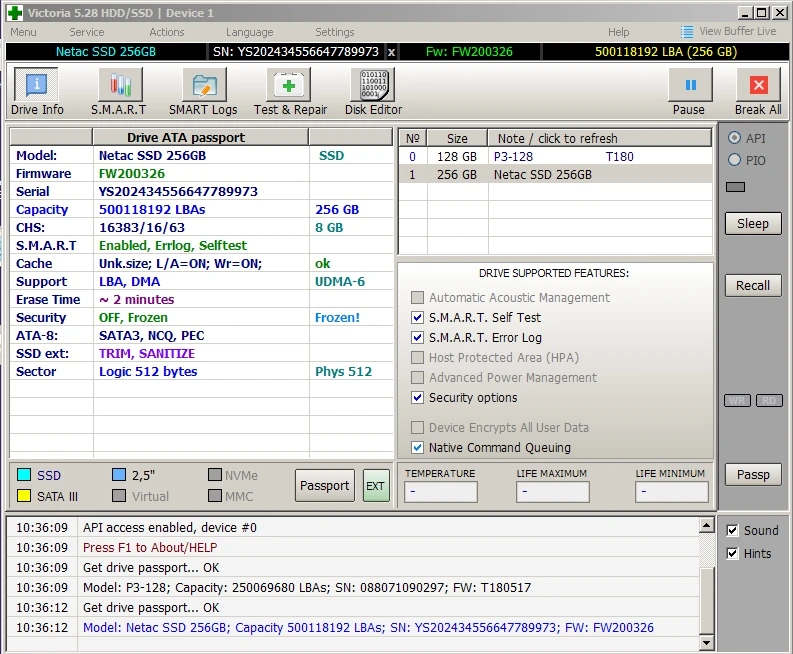Select the PIO access radio button
This screenshot has width=793, height=654.
[734, 160]
